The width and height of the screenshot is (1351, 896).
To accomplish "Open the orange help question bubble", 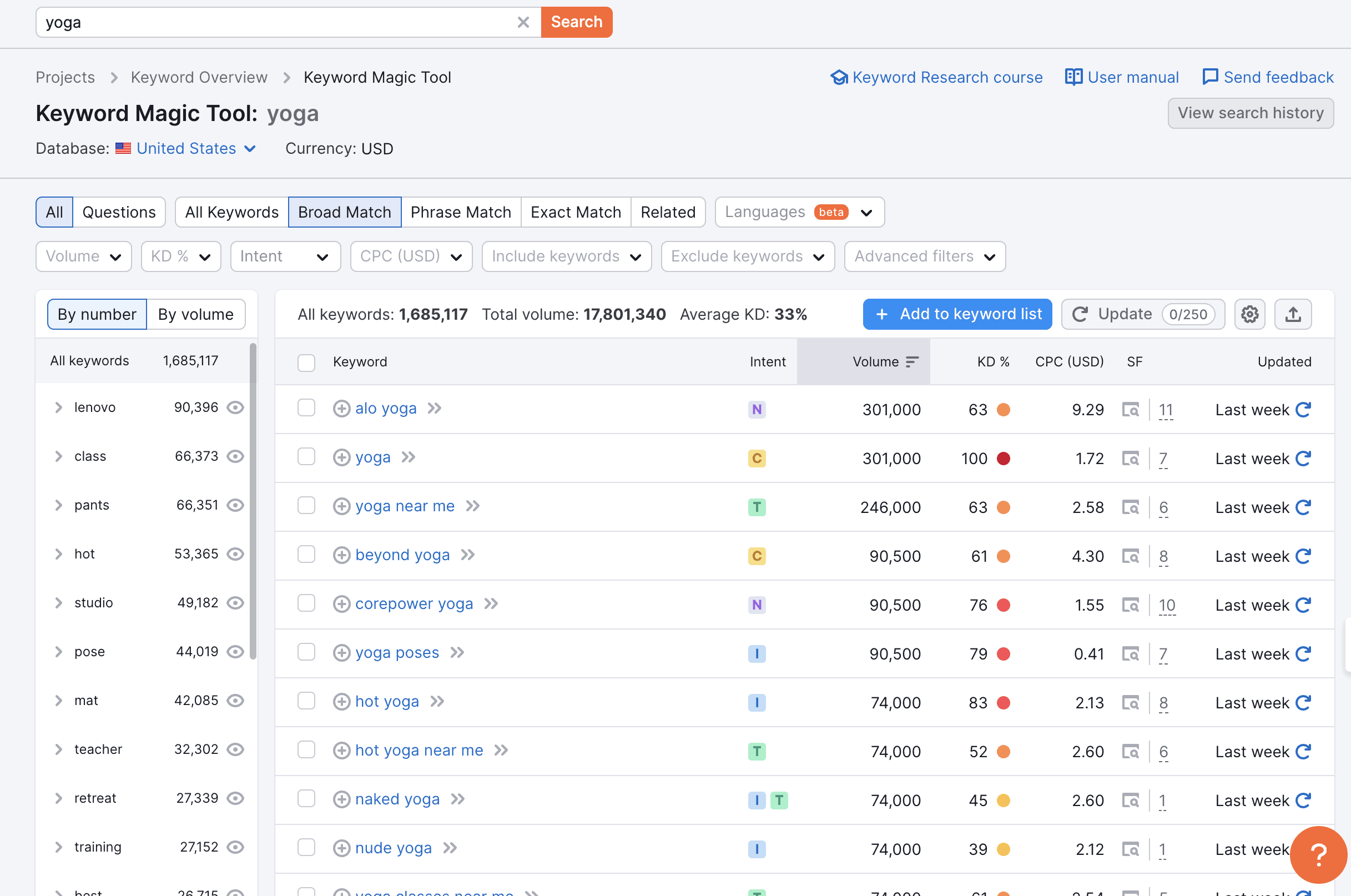I will (1318, 855).
